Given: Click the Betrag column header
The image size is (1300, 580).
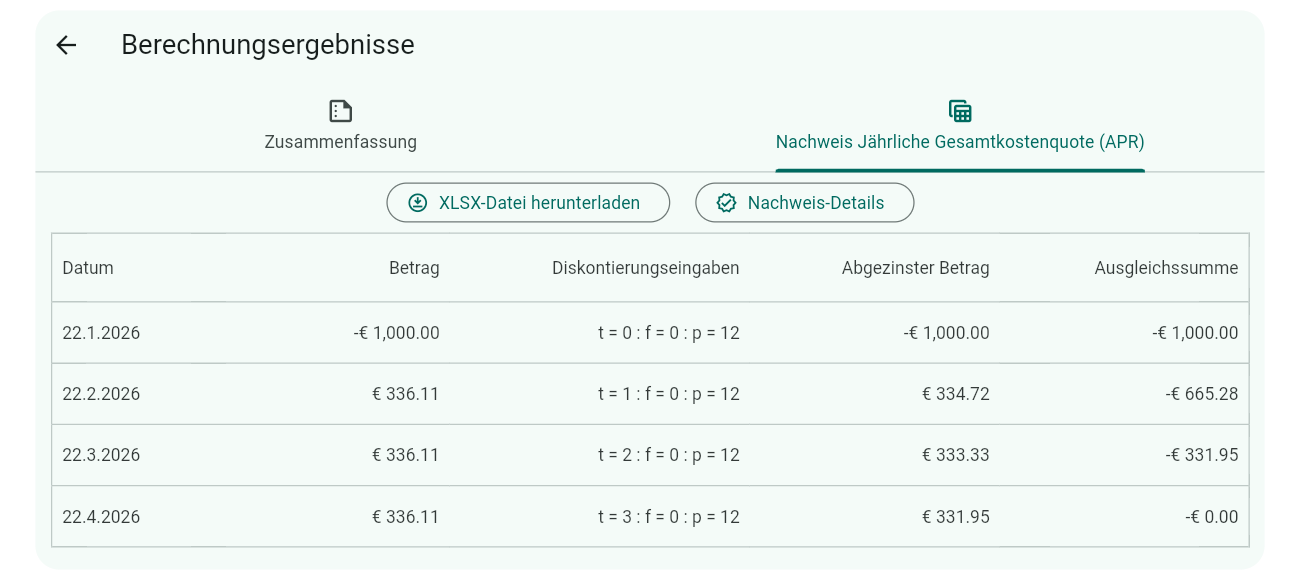Looking at the screenshot, I should [x=414, y=268].
